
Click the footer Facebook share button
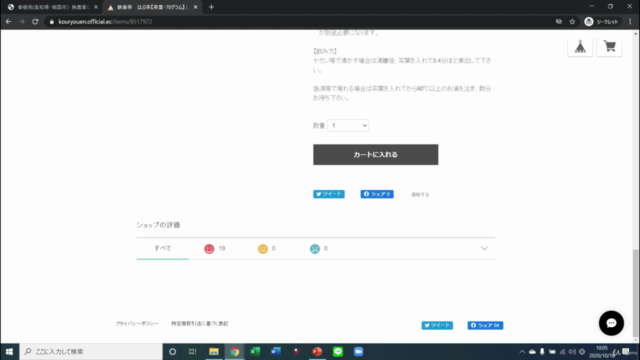point(485,325)
